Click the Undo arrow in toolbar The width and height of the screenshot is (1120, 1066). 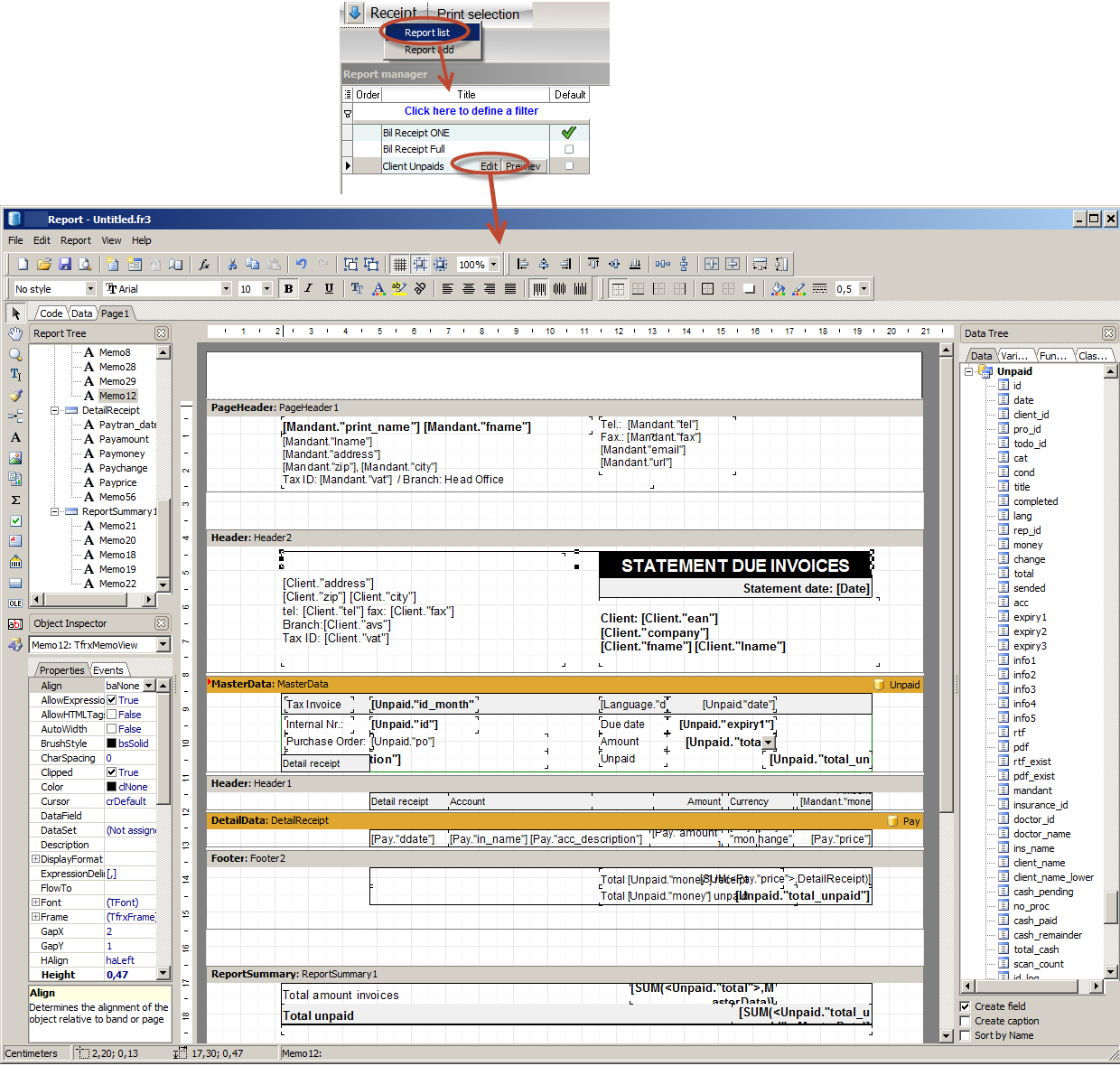coord(301,264)
